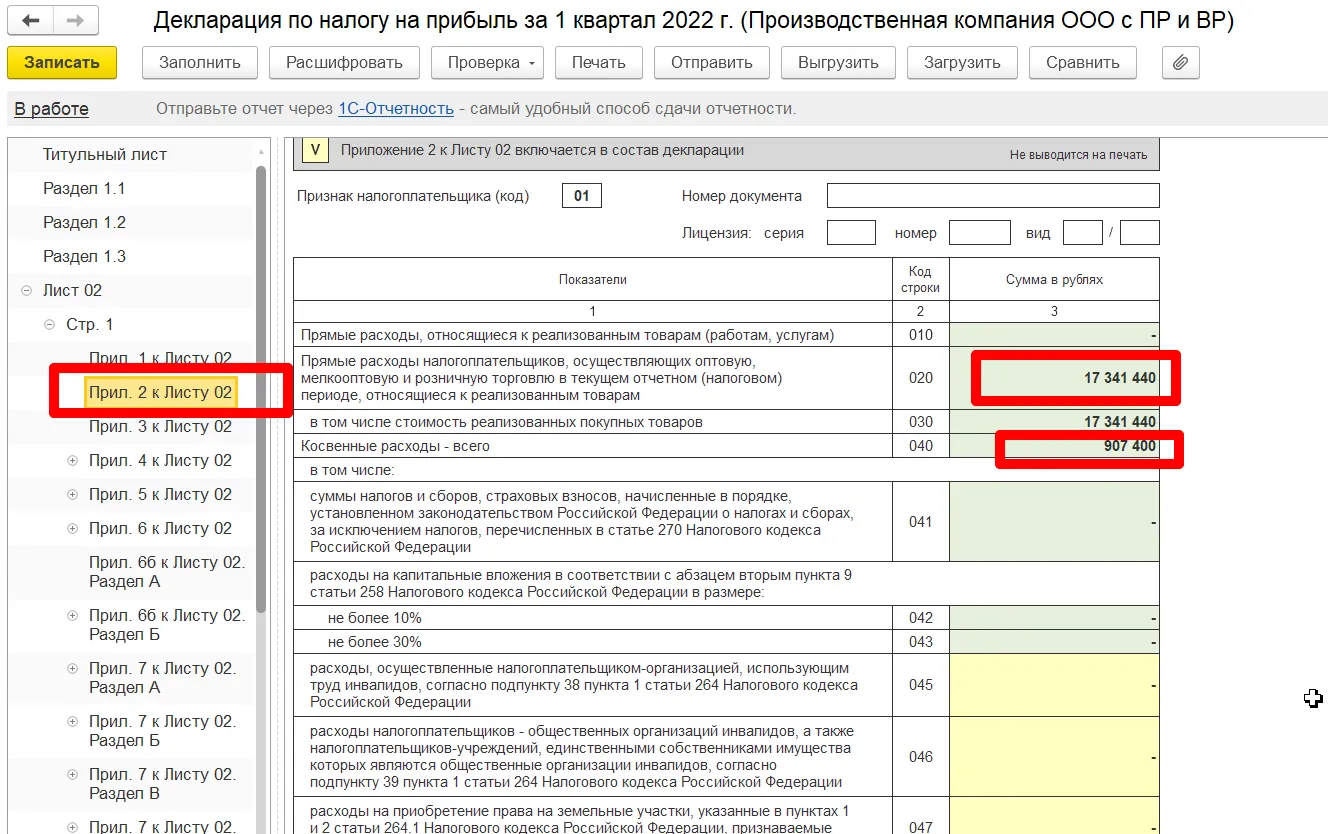
Task: Click the Лицензия серия input field
Action: point(852,233)
